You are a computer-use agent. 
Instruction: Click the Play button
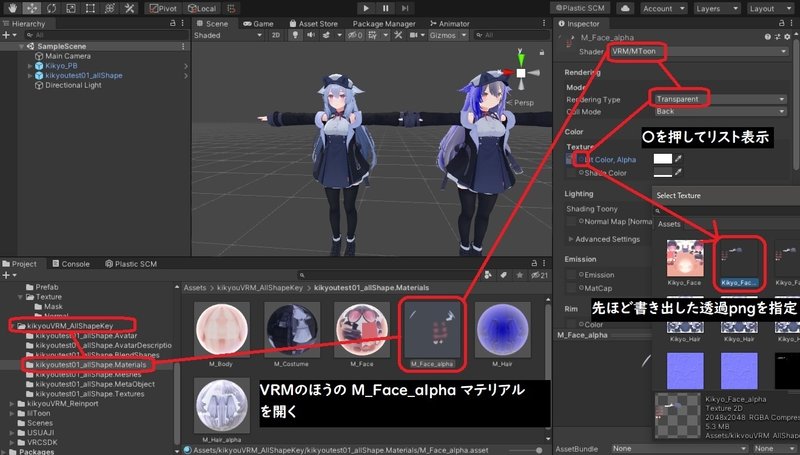pos(366,8)
